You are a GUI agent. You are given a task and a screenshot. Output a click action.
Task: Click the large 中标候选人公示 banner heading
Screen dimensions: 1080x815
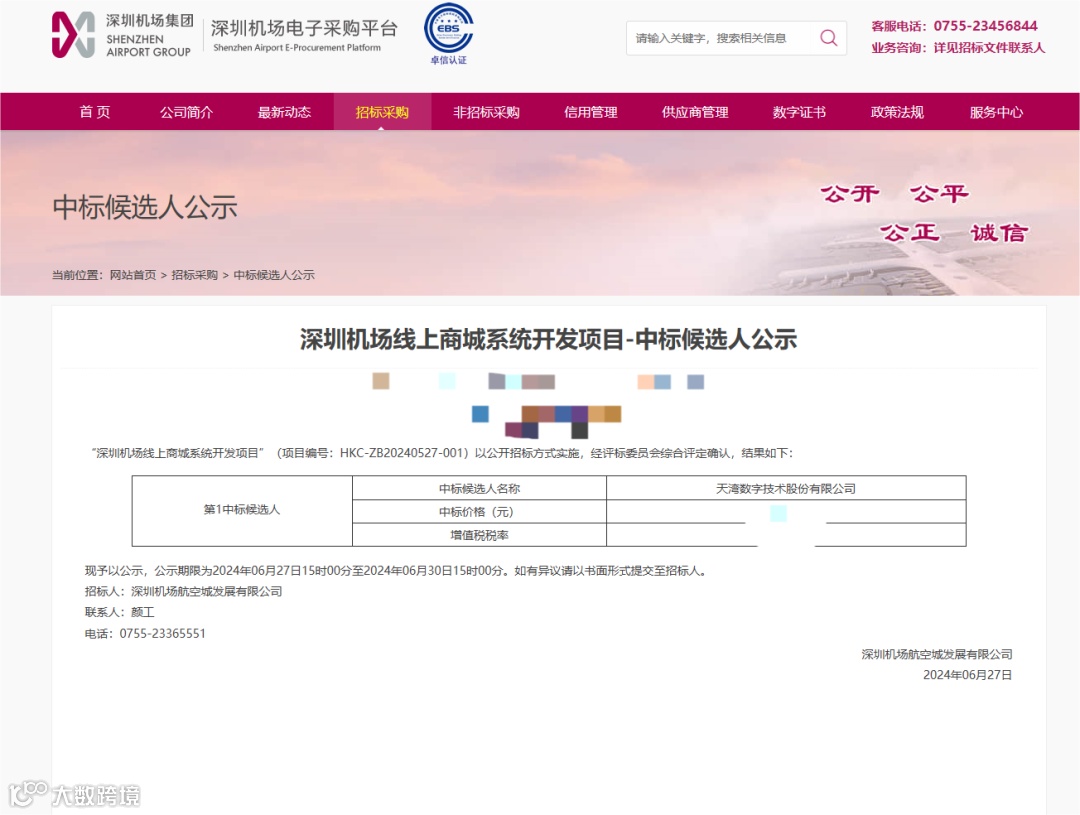145,207
